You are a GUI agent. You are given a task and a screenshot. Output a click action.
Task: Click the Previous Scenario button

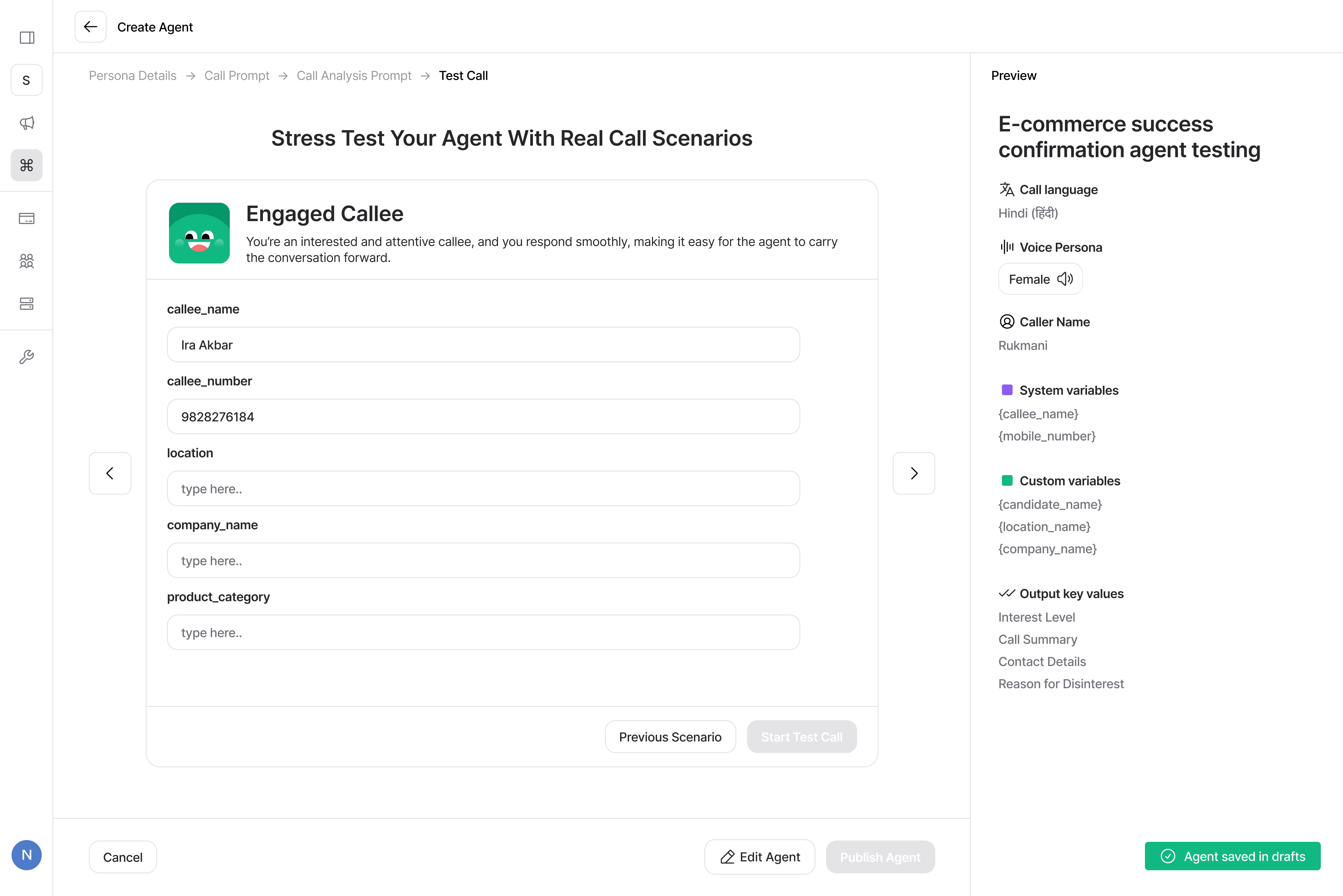point(670,736)
